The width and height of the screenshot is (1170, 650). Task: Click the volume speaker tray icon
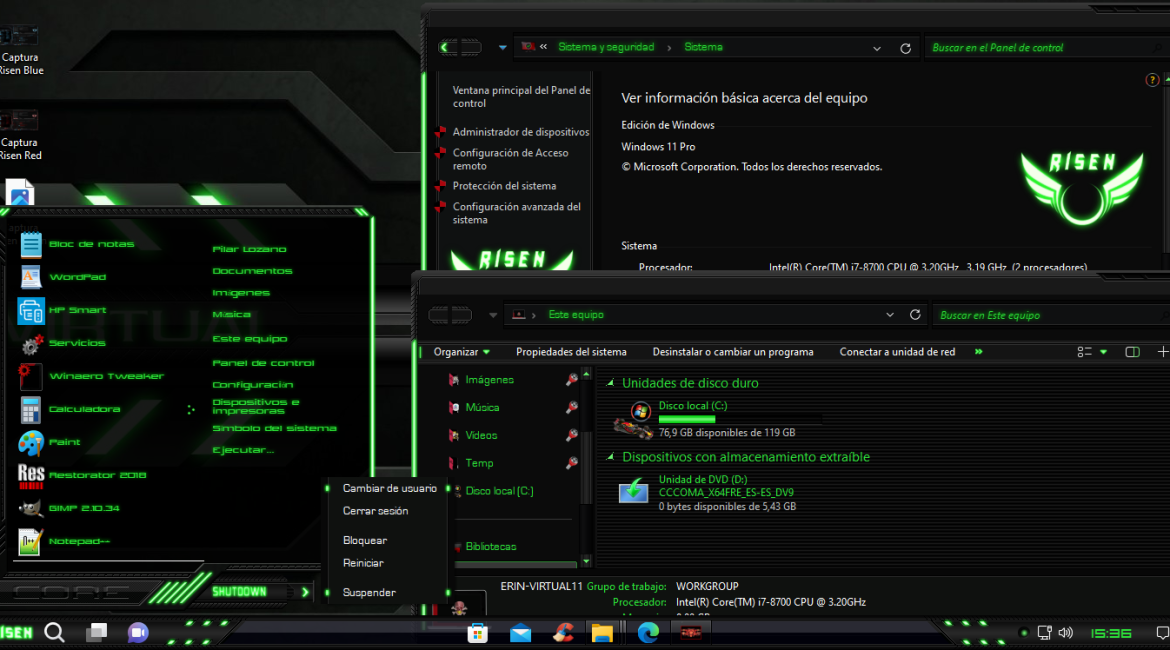pos(1065,632)
